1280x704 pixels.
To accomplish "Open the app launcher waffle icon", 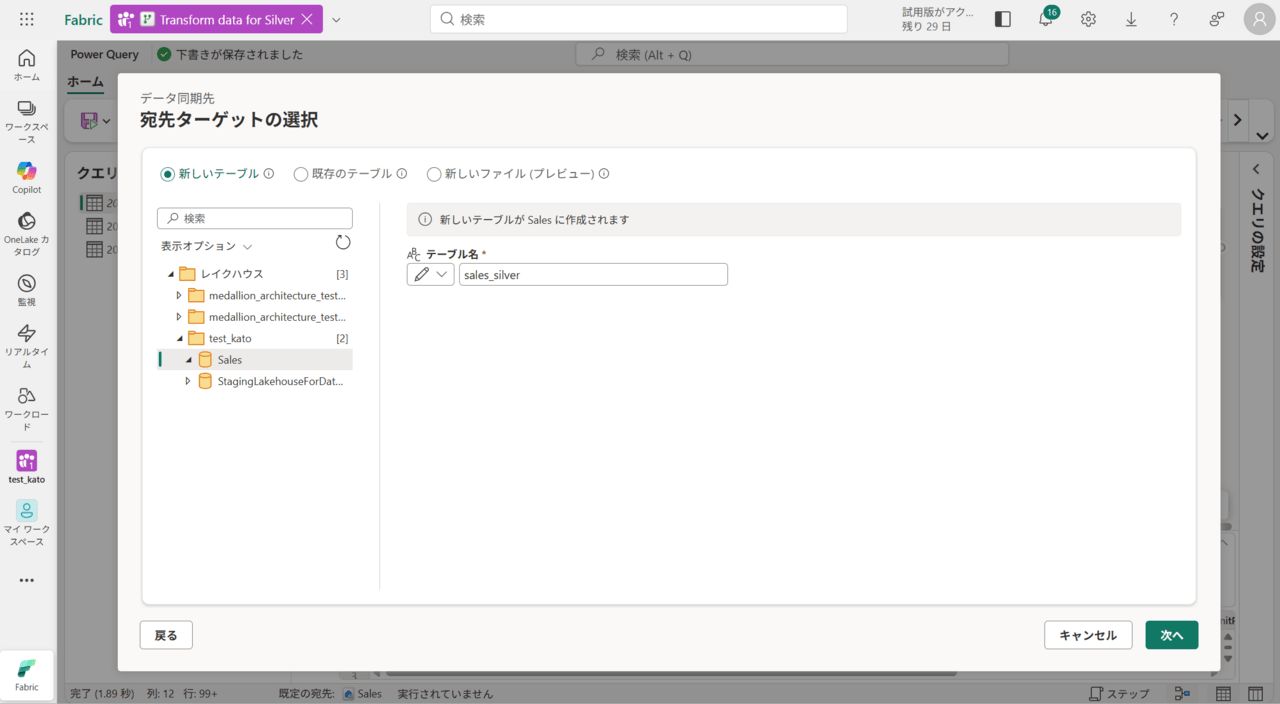I will click(27, 19).
